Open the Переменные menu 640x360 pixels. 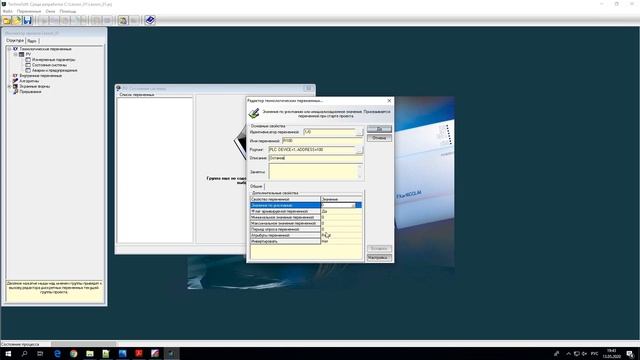(x=29, y=11)
